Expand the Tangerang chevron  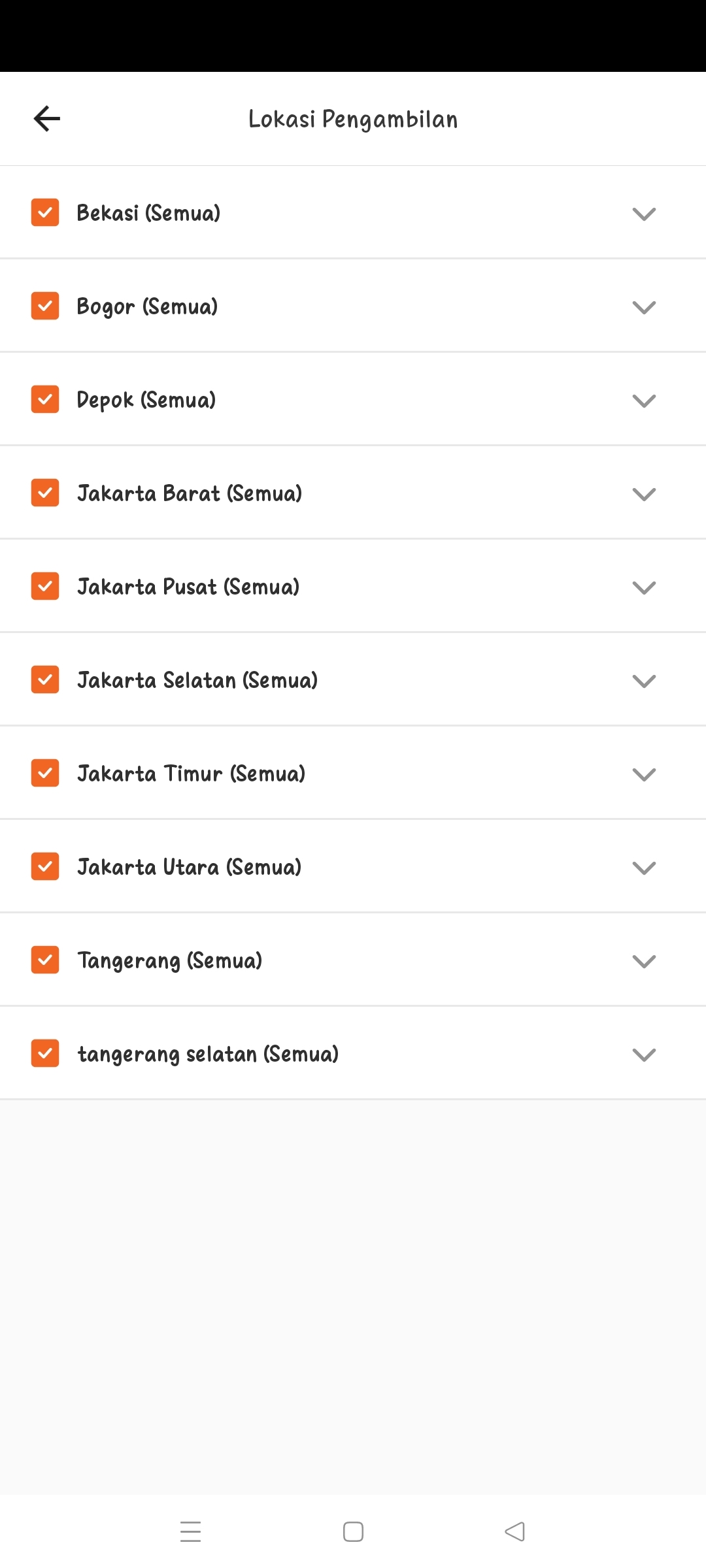pyautogui.click(x=644, y=961)
